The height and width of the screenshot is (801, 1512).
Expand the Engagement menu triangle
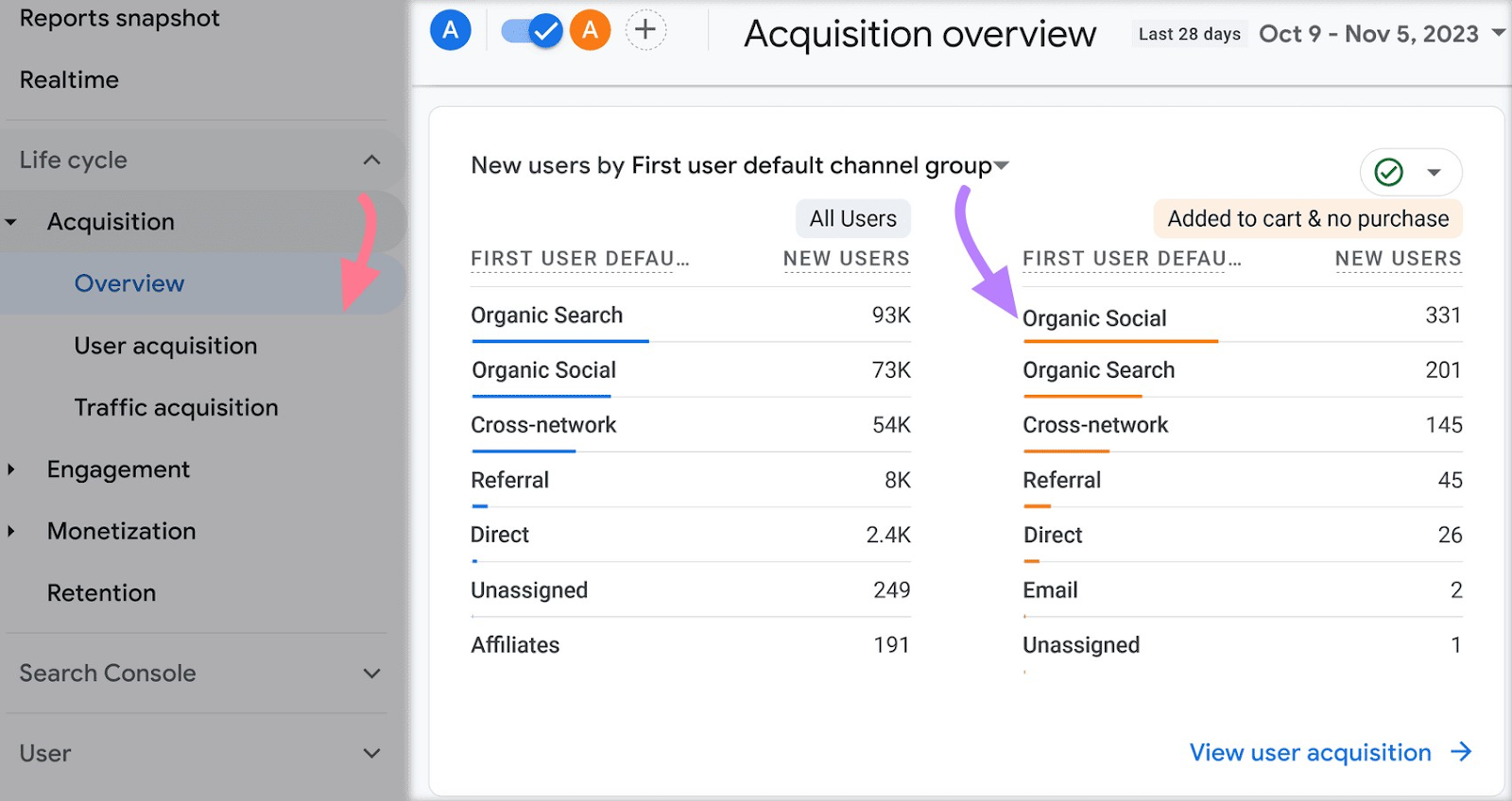click(x=11, y=469)
